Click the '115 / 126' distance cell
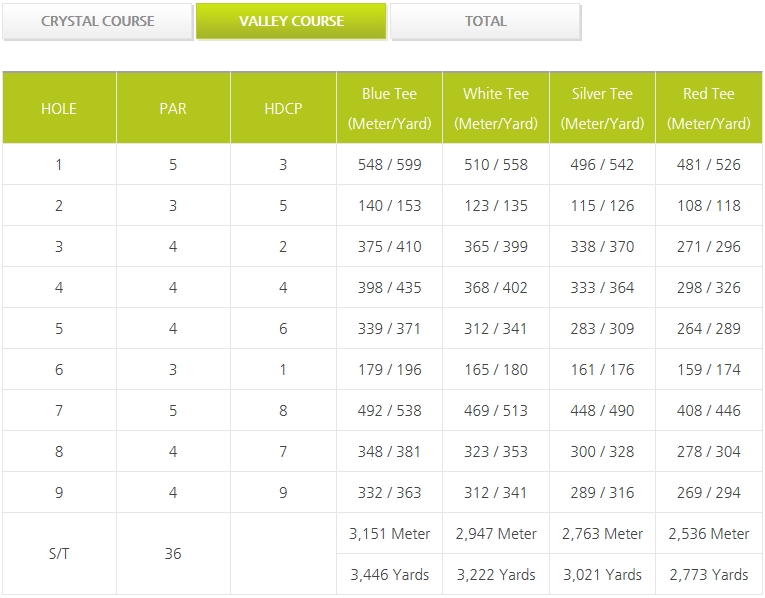 [x=602, y=206]
